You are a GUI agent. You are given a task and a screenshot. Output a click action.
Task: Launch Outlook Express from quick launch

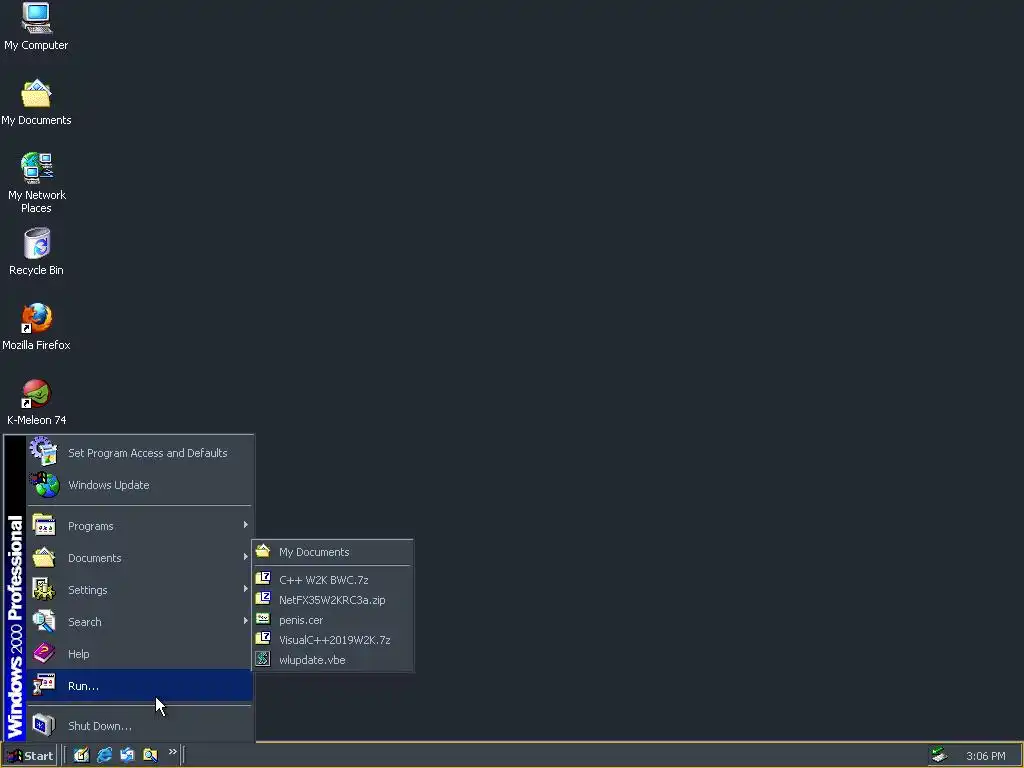pyautogui.click(x=127, y=755)
